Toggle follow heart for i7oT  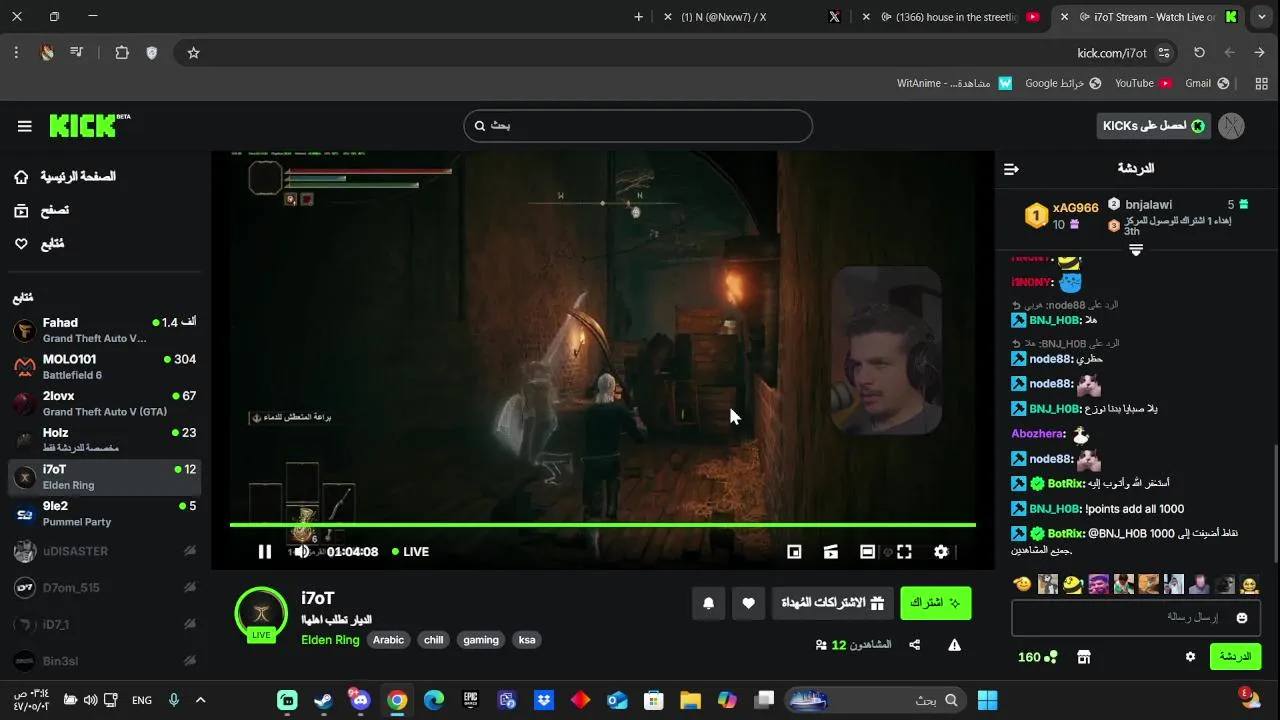[x=748, y=603]
